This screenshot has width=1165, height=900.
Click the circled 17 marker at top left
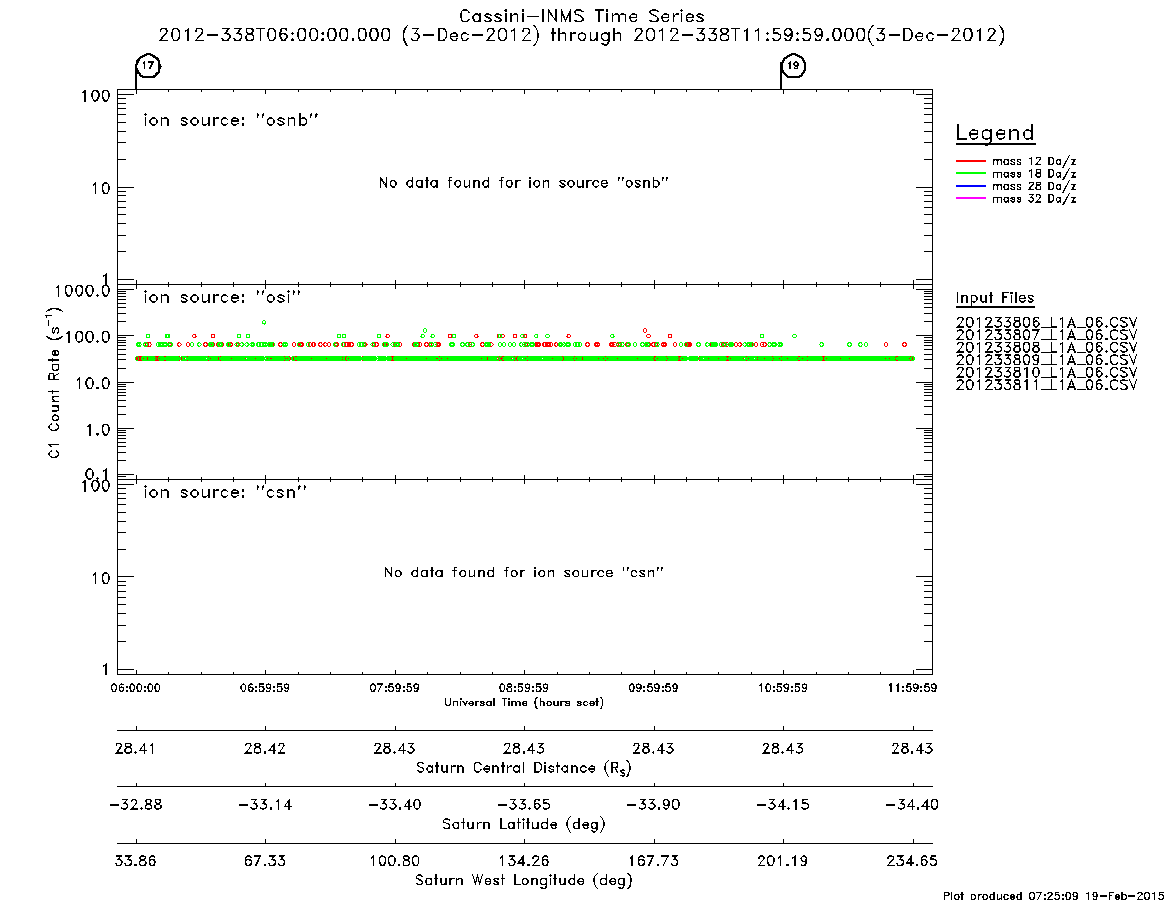point(149,65)
